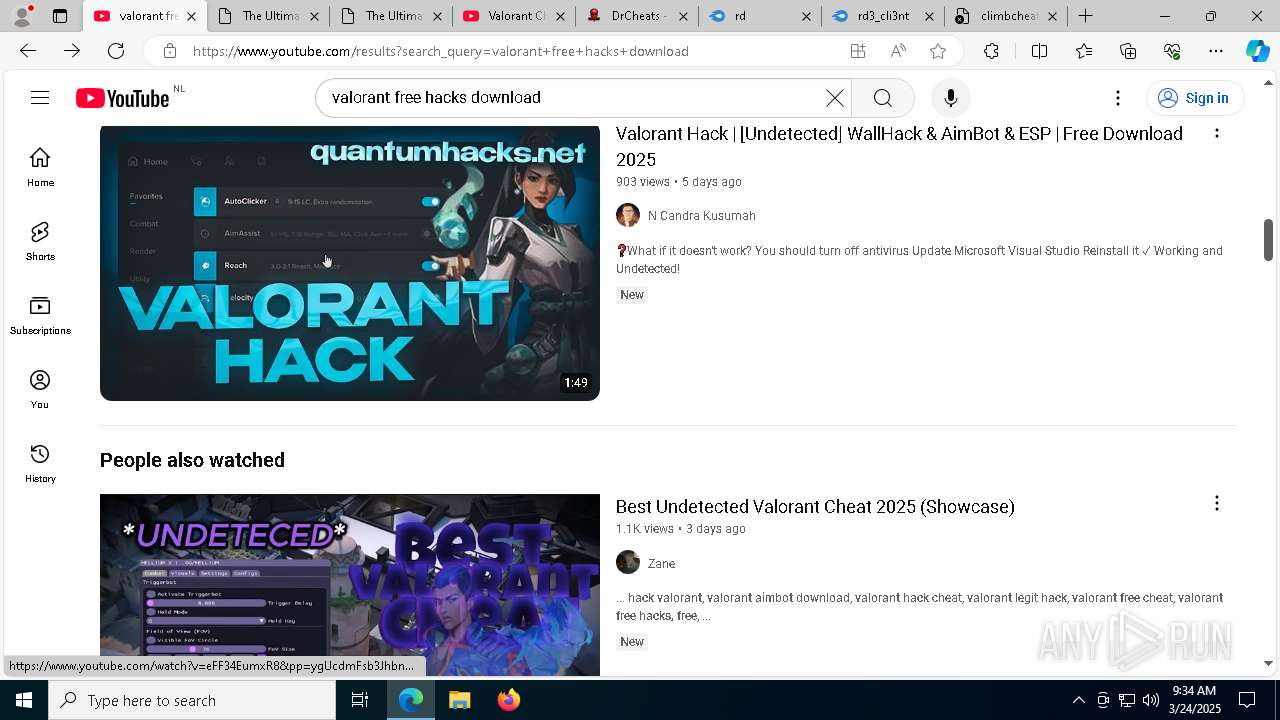Focus the Windows taskbar search box
This screenshot has height=720, width=1280.
pos(192,700)
